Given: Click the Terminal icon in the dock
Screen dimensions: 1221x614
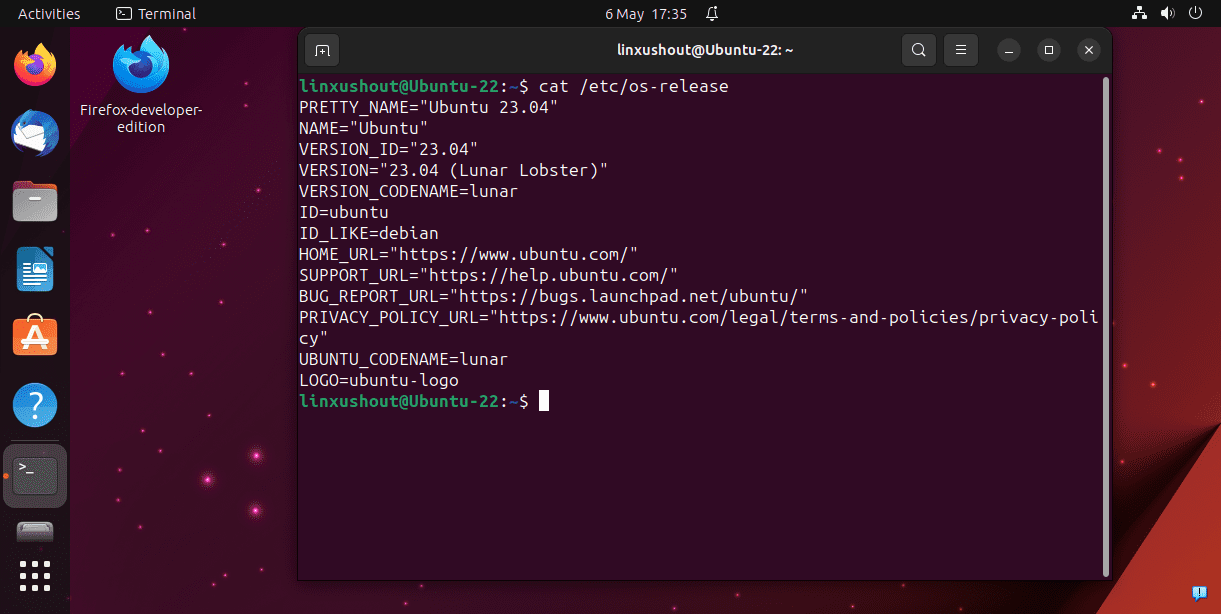Looking at the screenshot, I should [x=35, y=475].
